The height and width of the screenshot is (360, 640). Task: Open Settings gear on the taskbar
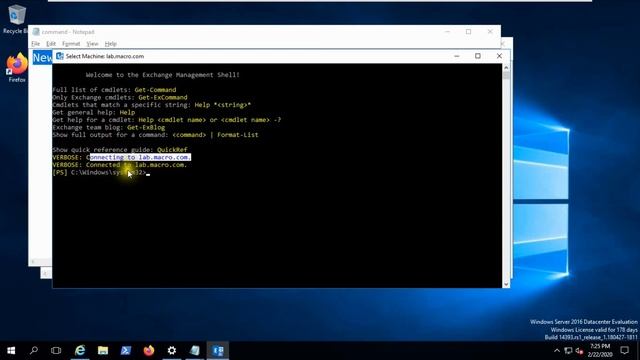click(x=172, y=351)
